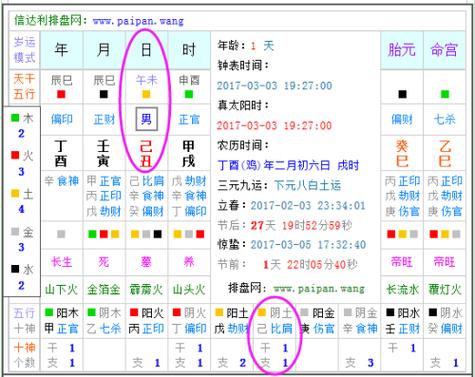Click the yellow 土 legend square
This screenshot has width=475, height=377.
pyautogui.click(x=15, y=193)
